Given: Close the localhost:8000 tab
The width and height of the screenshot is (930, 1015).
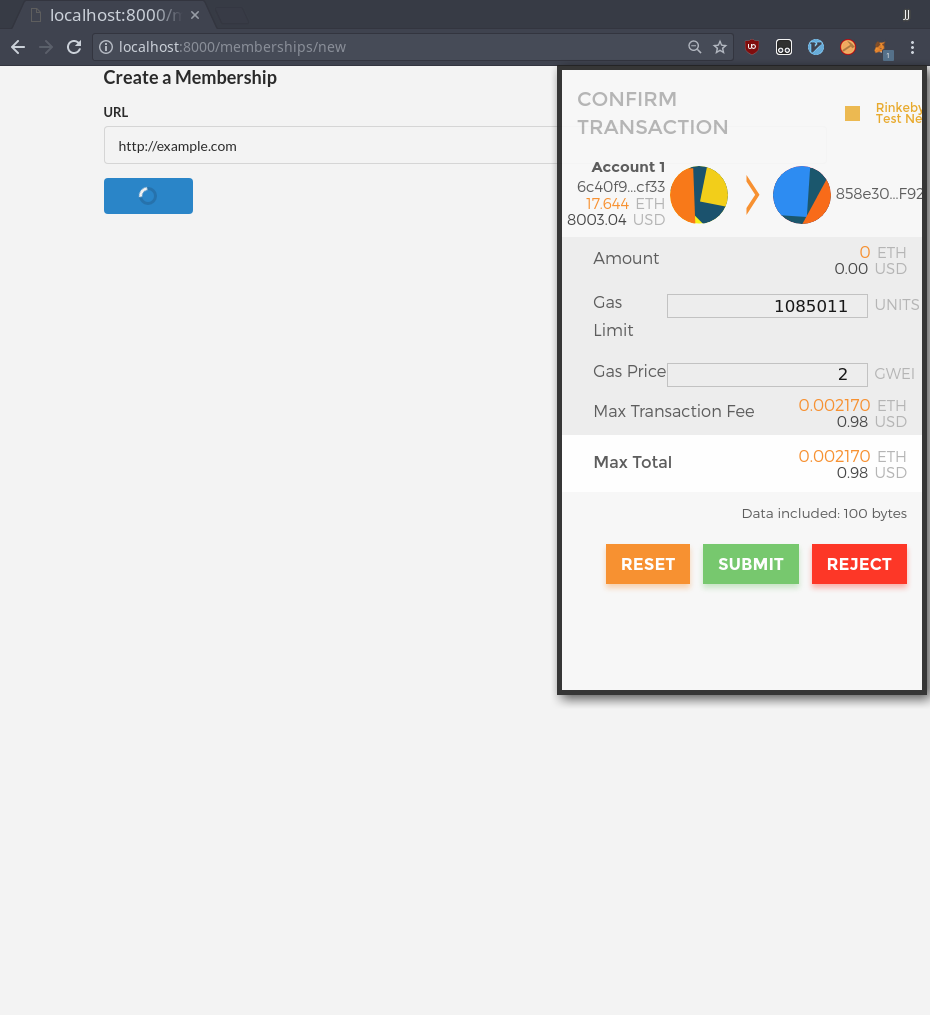Looking at the screenshot, I should click(x=195, y=15).
